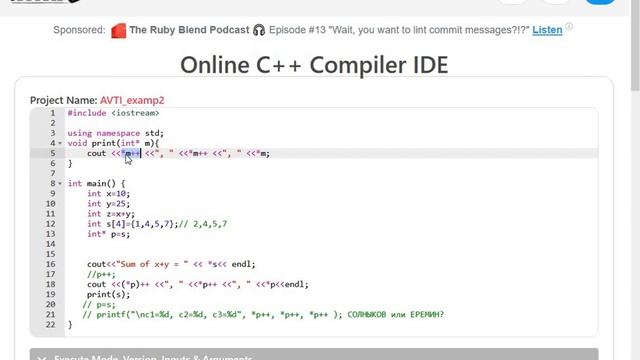Click the '// p=s;' comment on line 20
This screenshot has width=640, height=360.
click(x=99, y=304)
